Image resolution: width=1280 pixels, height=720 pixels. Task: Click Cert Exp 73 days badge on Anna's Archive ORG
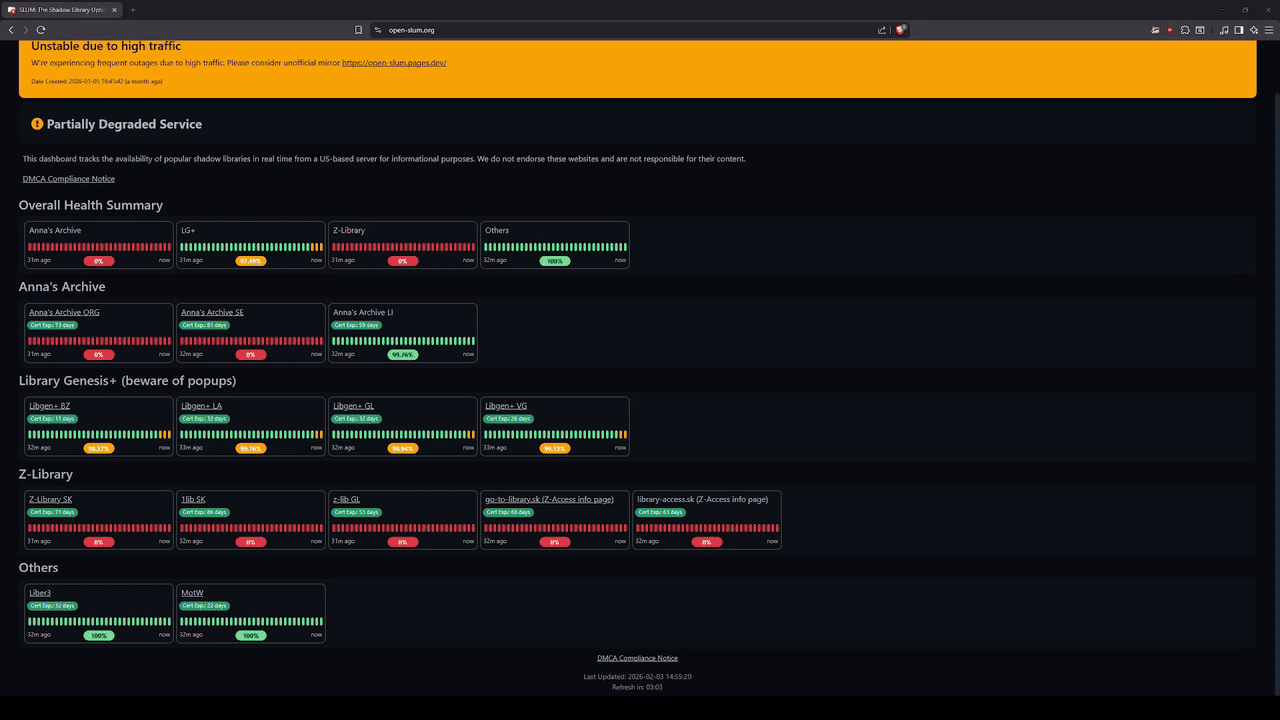tap(53, 325)
